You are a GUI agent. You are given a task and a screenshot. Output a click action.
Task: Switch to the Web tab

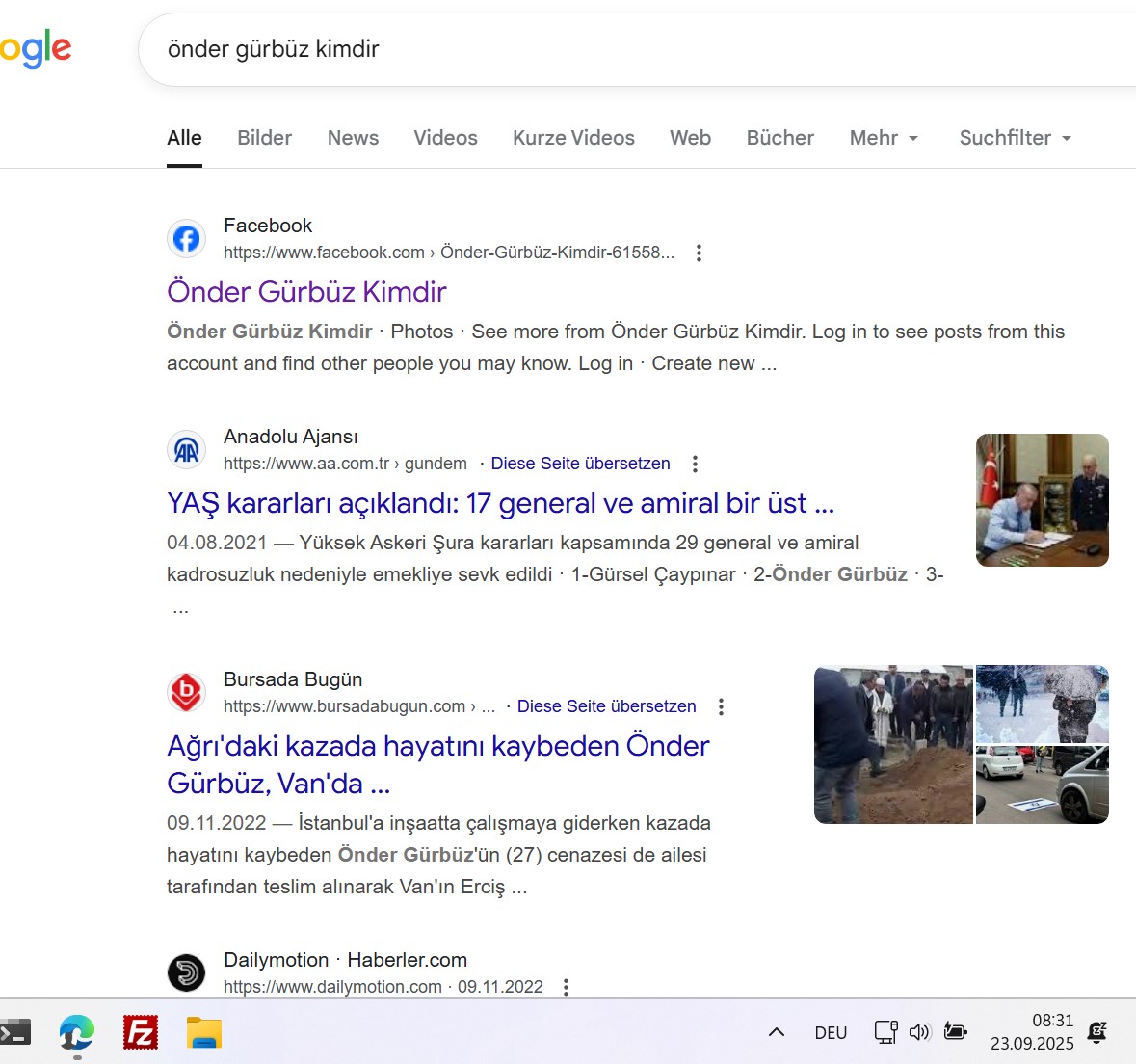(x=690, y=138)
